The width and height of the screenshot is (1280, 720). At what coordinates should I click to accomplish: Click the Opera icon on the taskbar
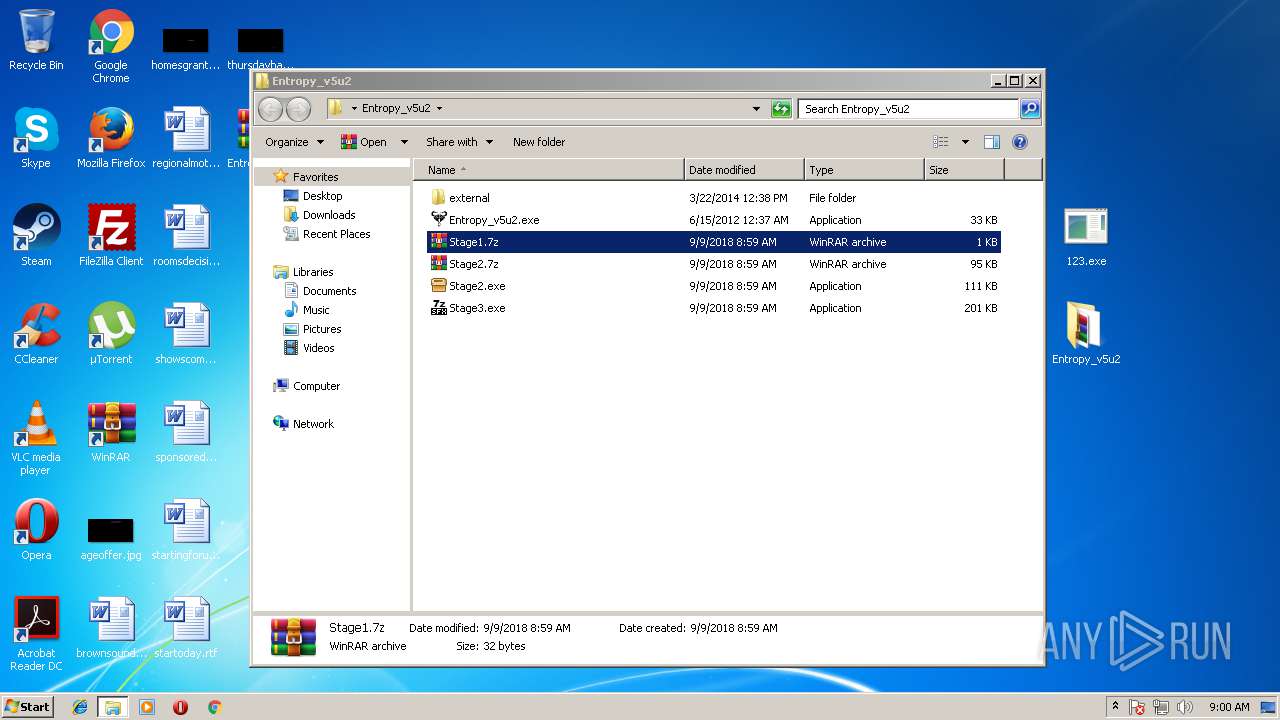click(x=181, y=707)
